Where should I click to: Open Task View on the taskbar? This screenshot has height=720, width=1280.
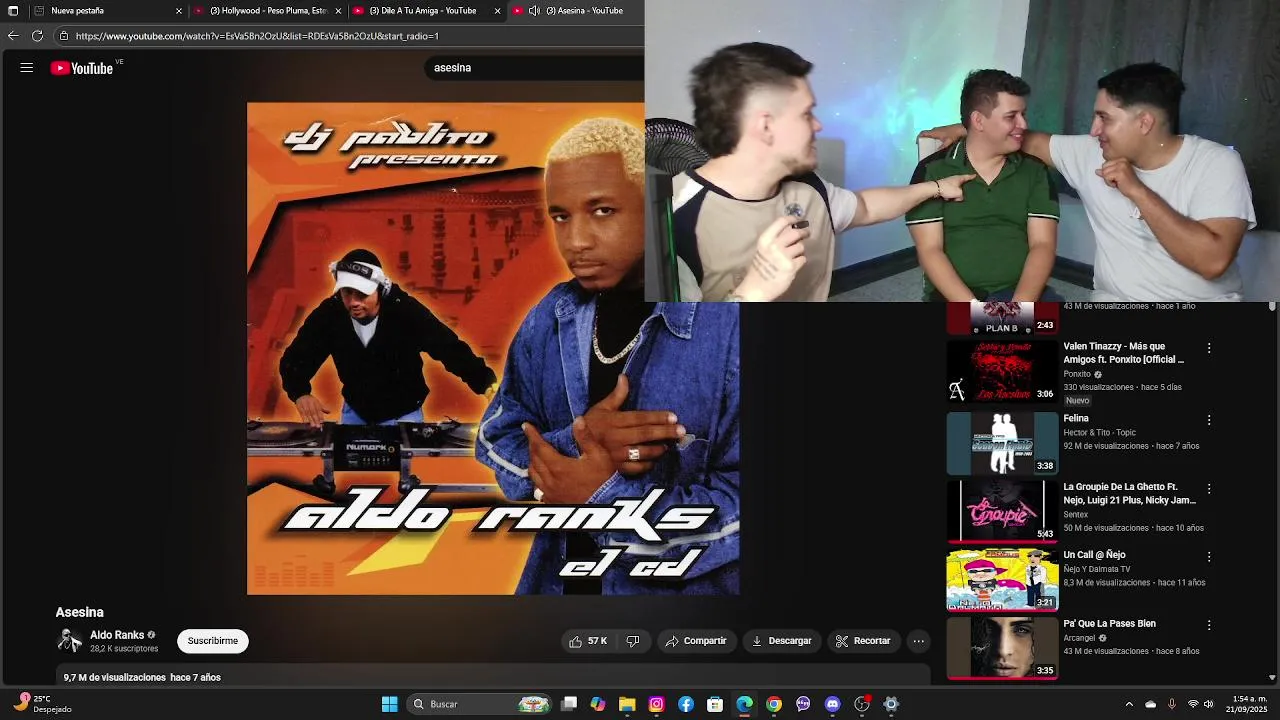click(569, 704)
